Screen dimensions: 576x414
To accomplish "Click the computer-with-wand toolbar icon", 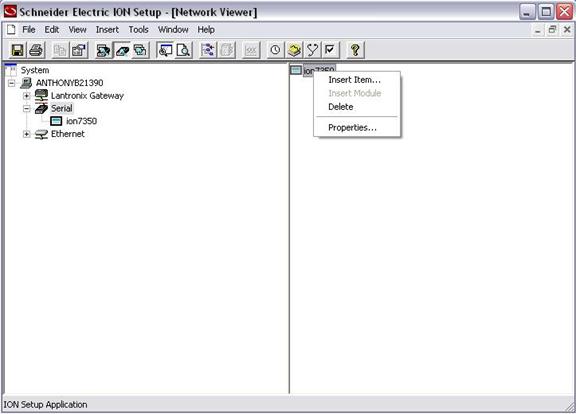I will (103, 50).
